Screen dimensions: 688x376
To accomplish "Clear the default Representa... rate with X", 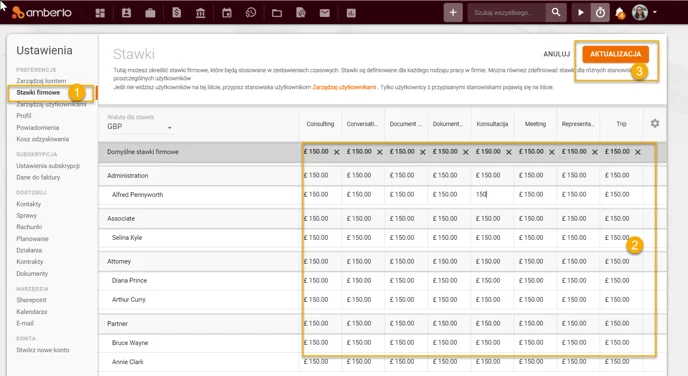I will (x=595, y=152).
